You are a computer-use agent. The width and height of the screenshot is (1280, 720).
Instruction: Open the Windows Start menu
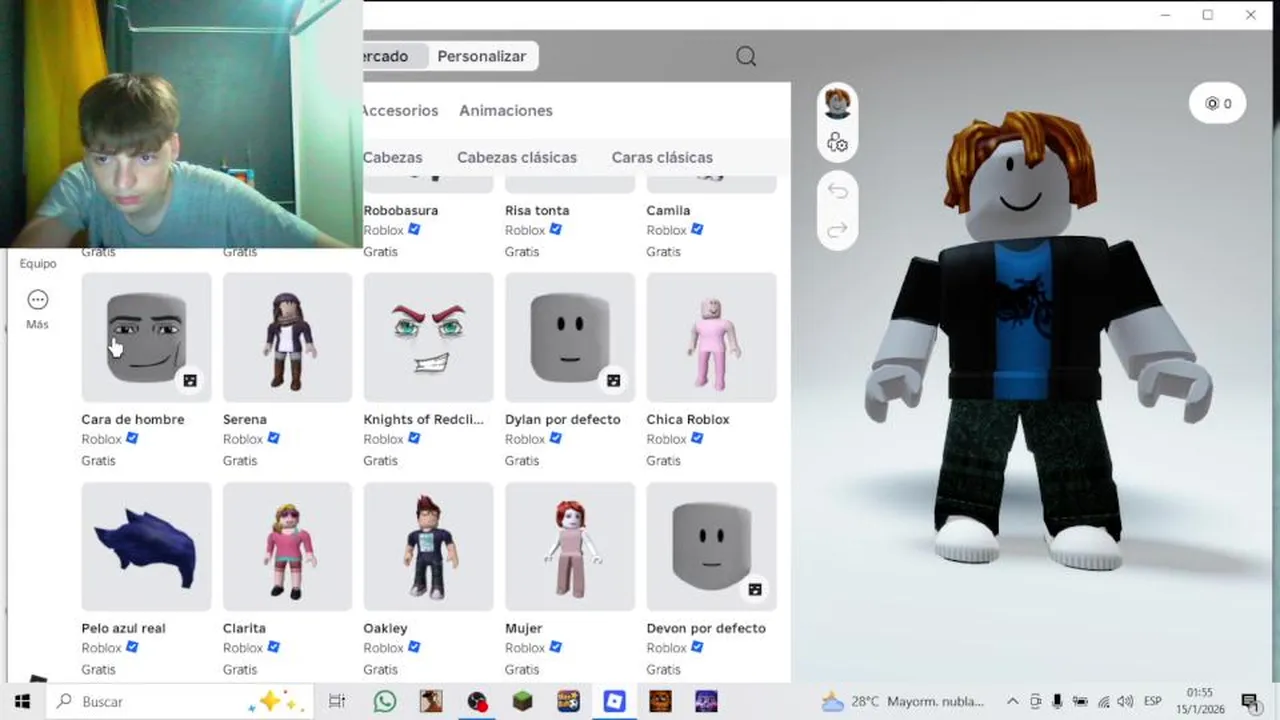coord(22,701)
